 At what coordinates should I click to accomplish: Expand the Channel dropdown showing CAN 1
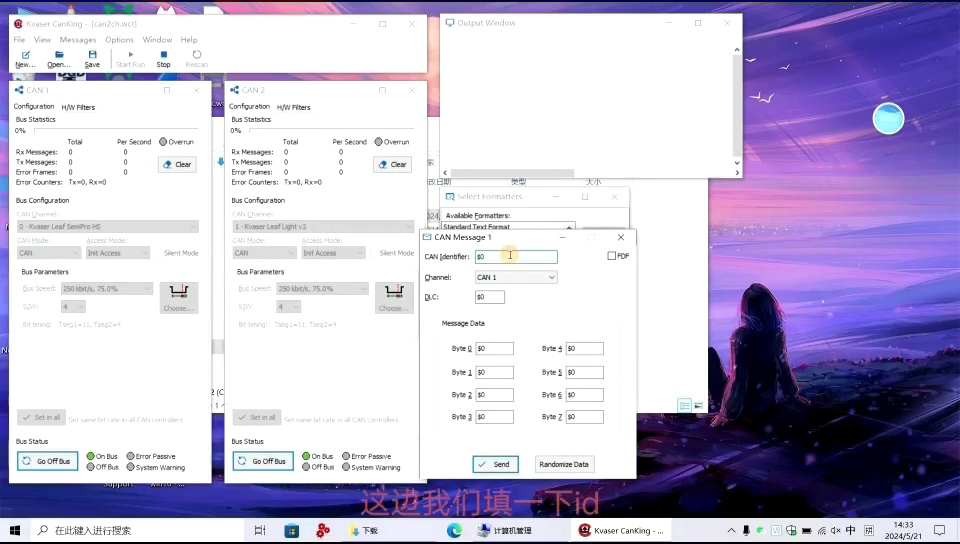(x=516, y=277)
